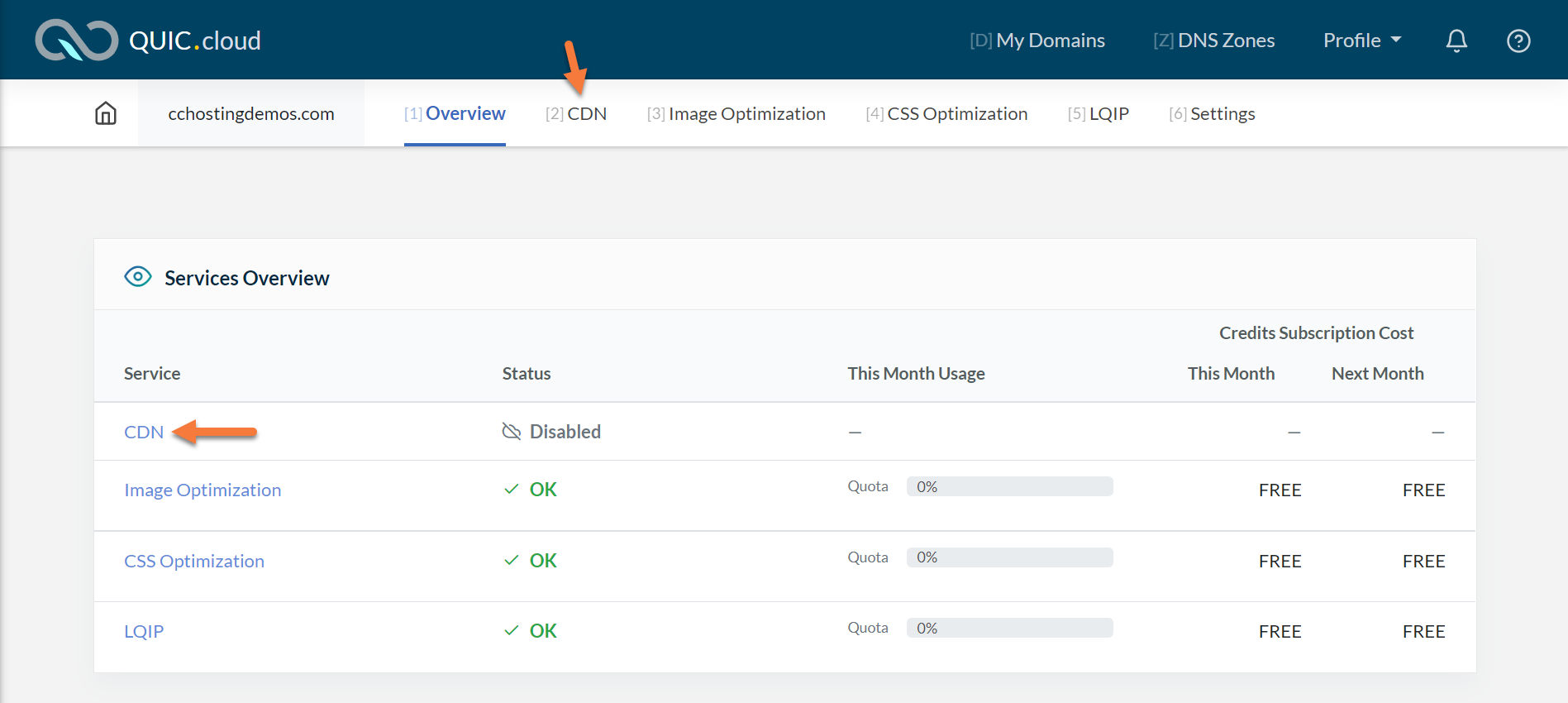This screenshot has height=703, width=1568.
Task: Click the CDN disabled cloud icon
Action: point(512,432)
